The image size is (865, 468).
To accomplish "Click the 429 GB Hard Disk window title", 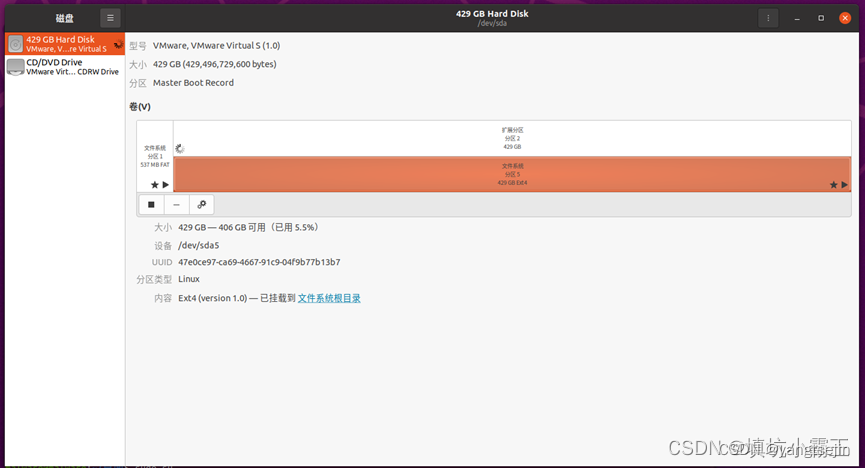I will (492, 14).
